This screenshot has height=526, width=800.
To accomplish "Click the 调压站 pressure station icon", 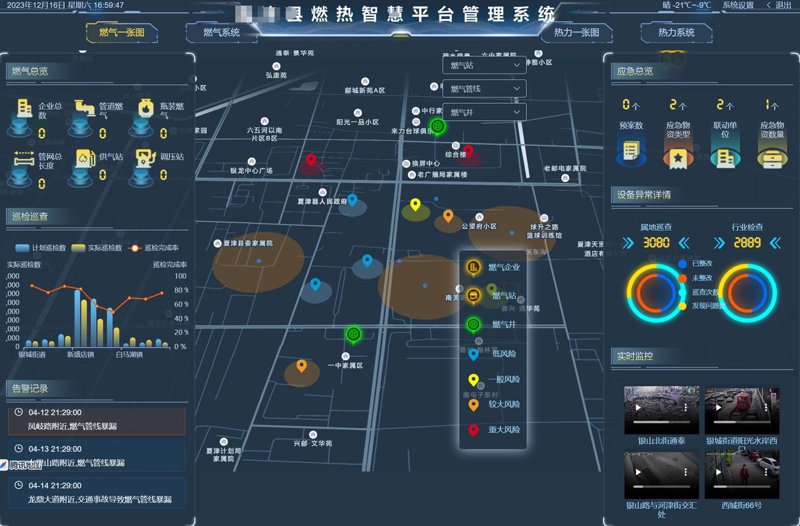I will pyautogui.click(x=145, y=158).
